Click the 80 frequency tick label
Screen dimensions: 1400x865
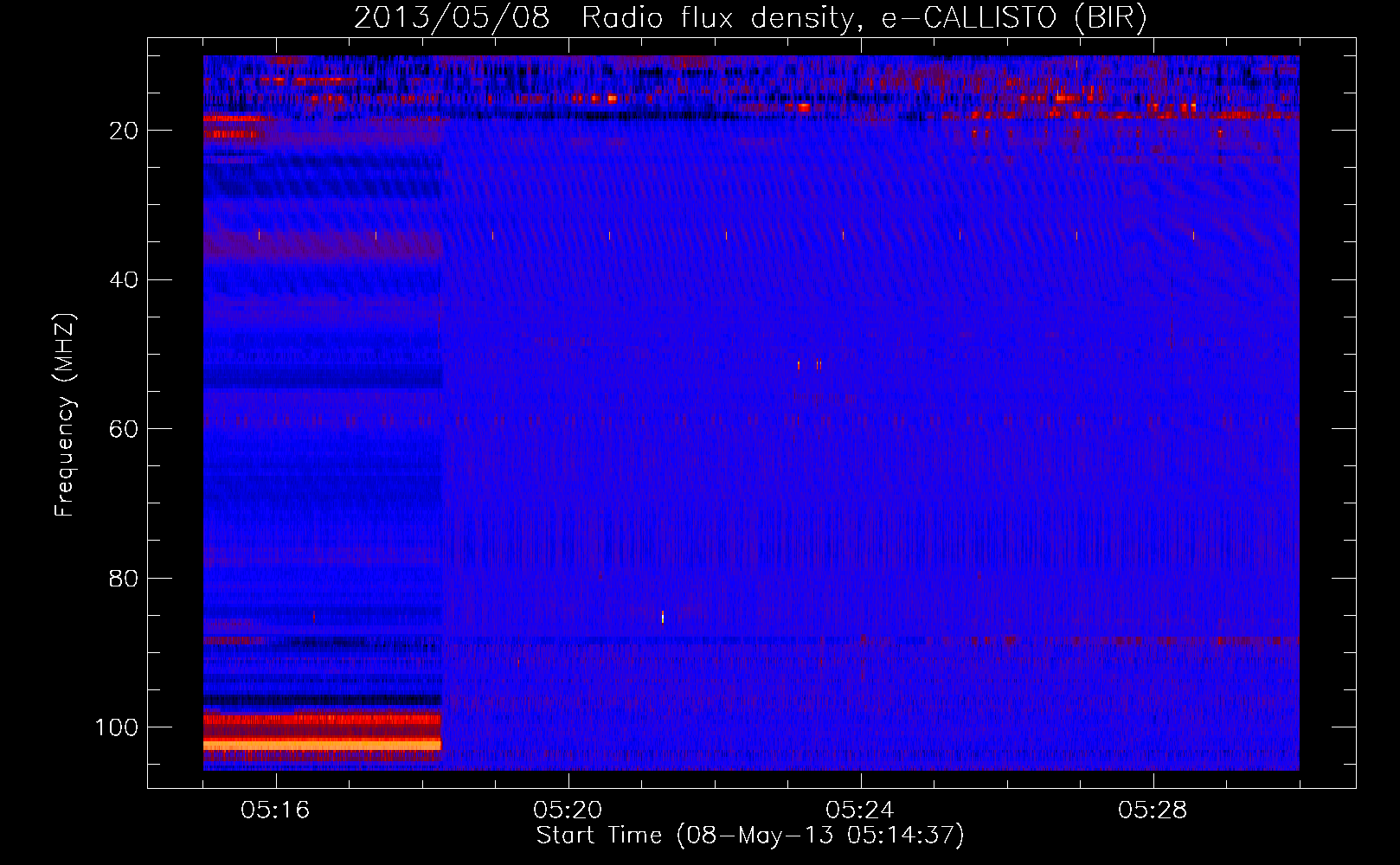124,578
